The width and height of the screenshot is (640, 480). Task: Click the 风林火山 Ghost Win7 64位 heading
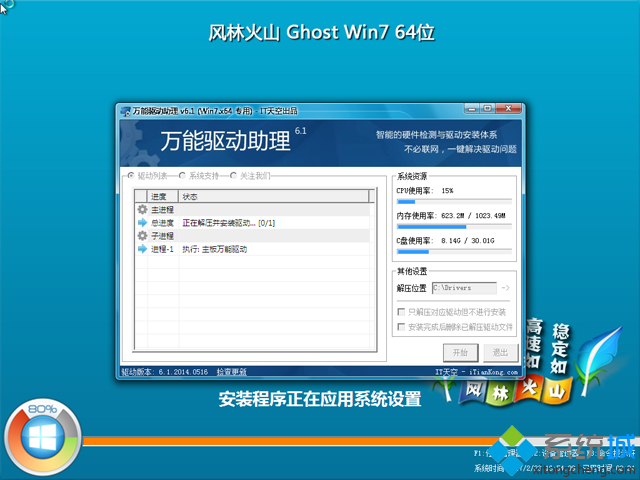(321, 32)
